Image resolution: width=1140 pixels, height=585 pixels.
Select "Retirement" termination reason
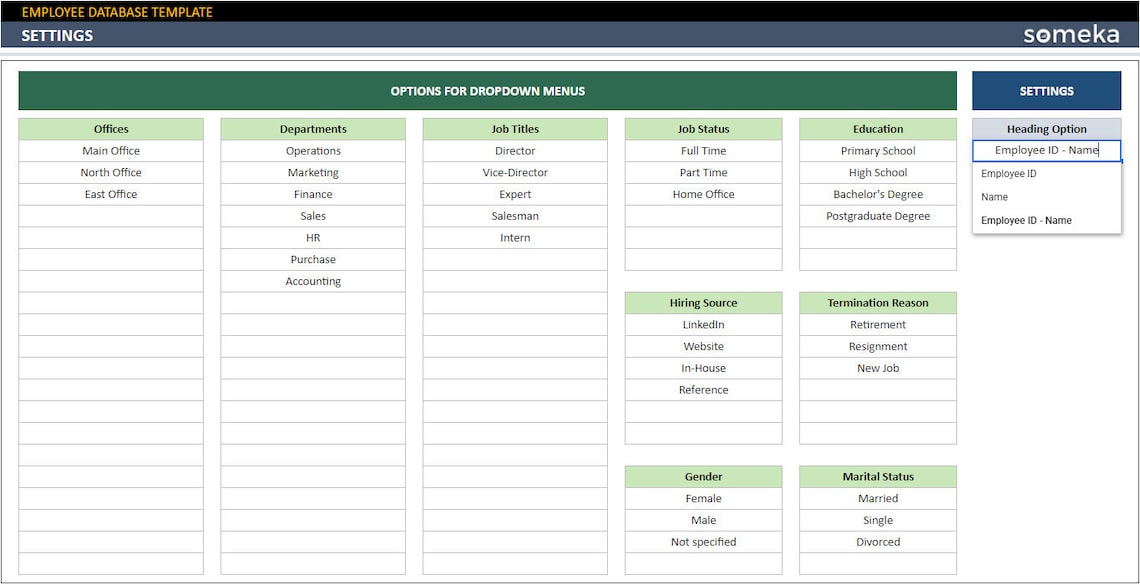click(877, 324)
